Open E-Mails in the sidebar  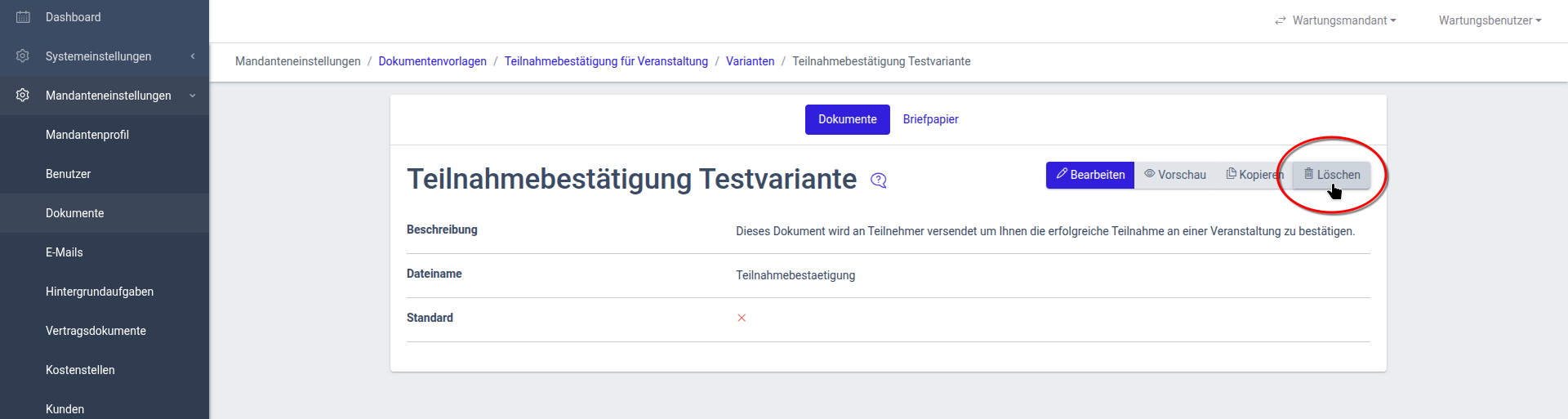[65, 252]
